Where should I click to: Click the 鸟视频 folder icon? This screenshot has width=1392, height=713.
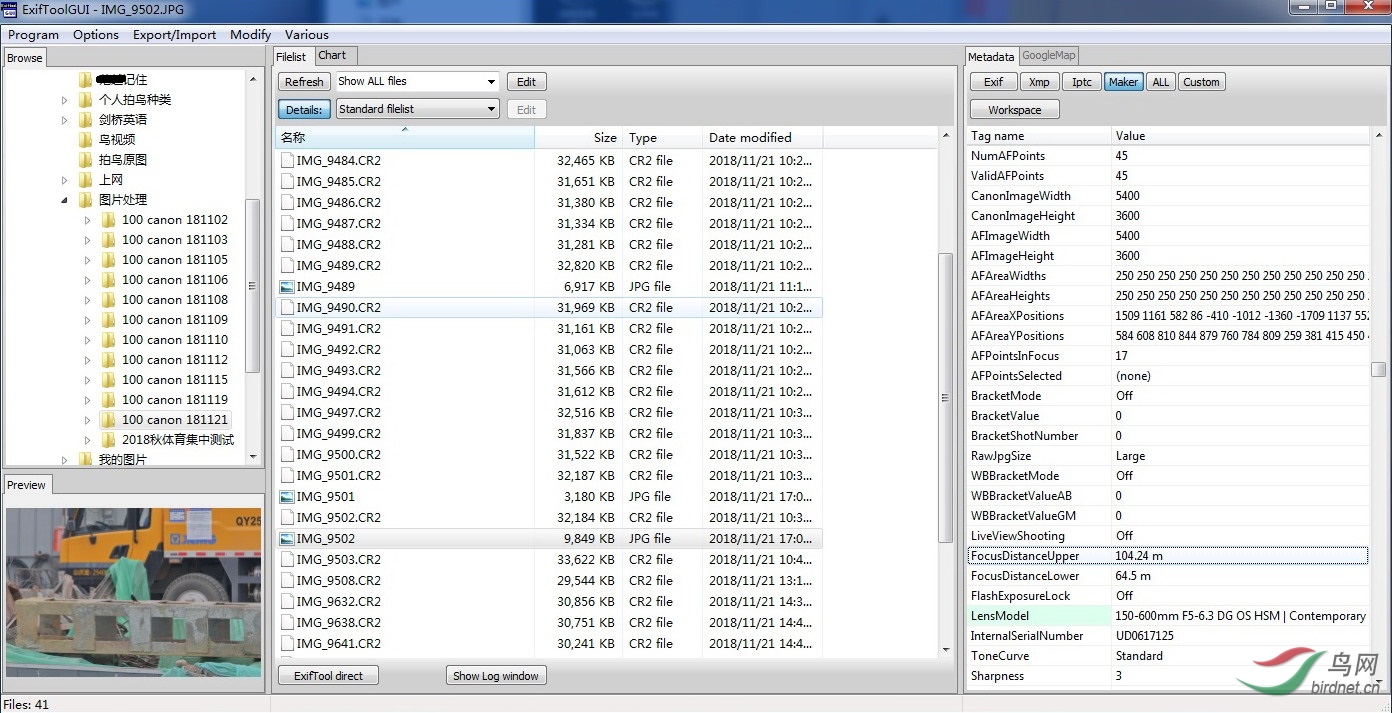point(86,140)
